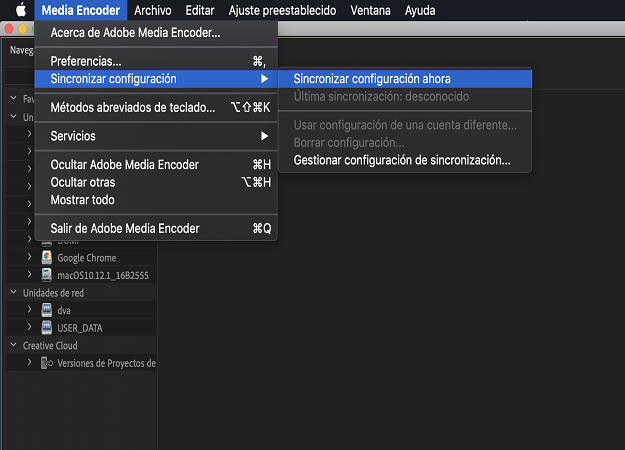This screenshot has height=450, width=625.
Task: Expand the macOS10.12.1_16B2555 volume
Action: [x=30, y=275]
